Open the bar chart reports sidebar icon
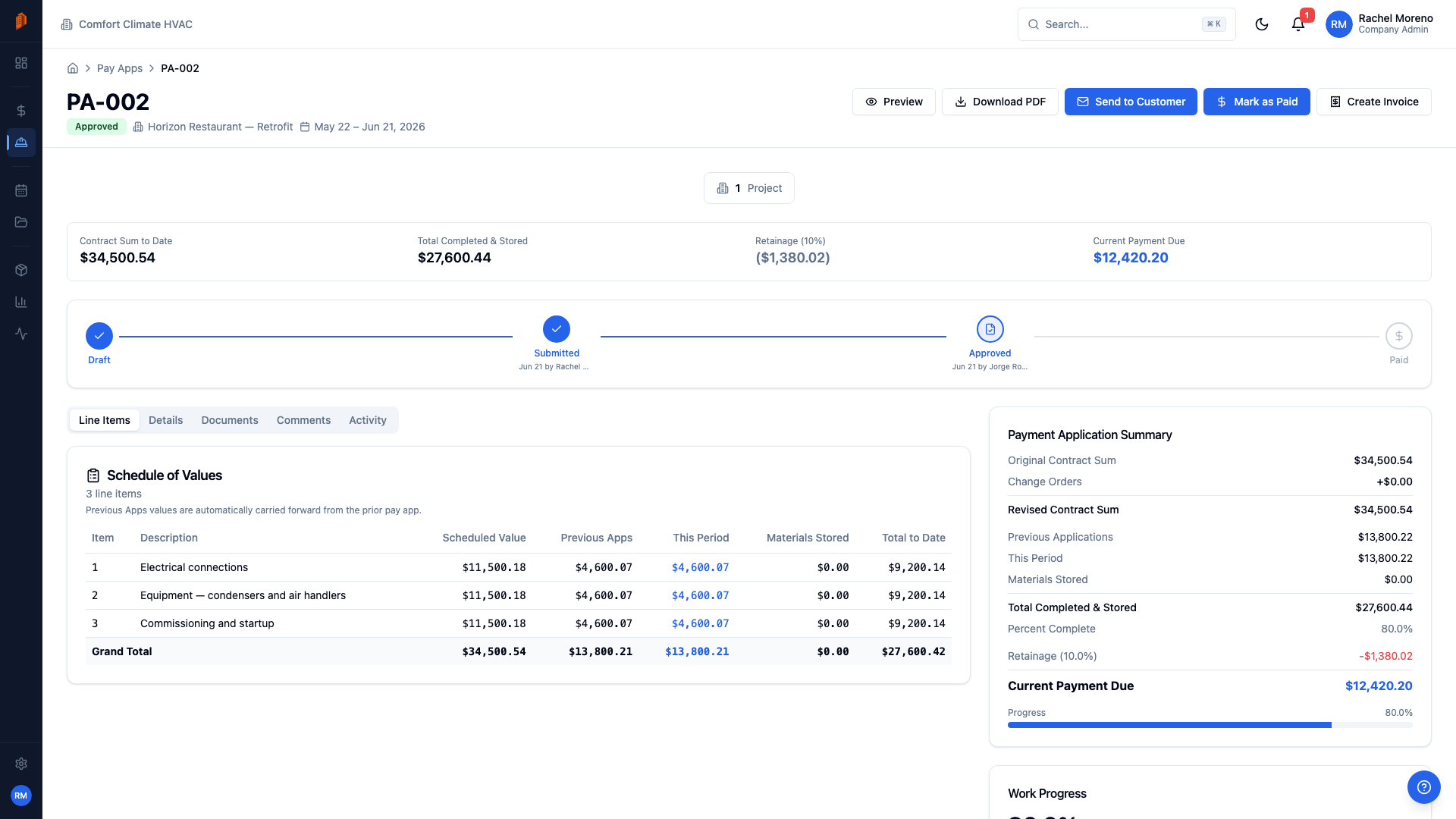 [21, 302]
